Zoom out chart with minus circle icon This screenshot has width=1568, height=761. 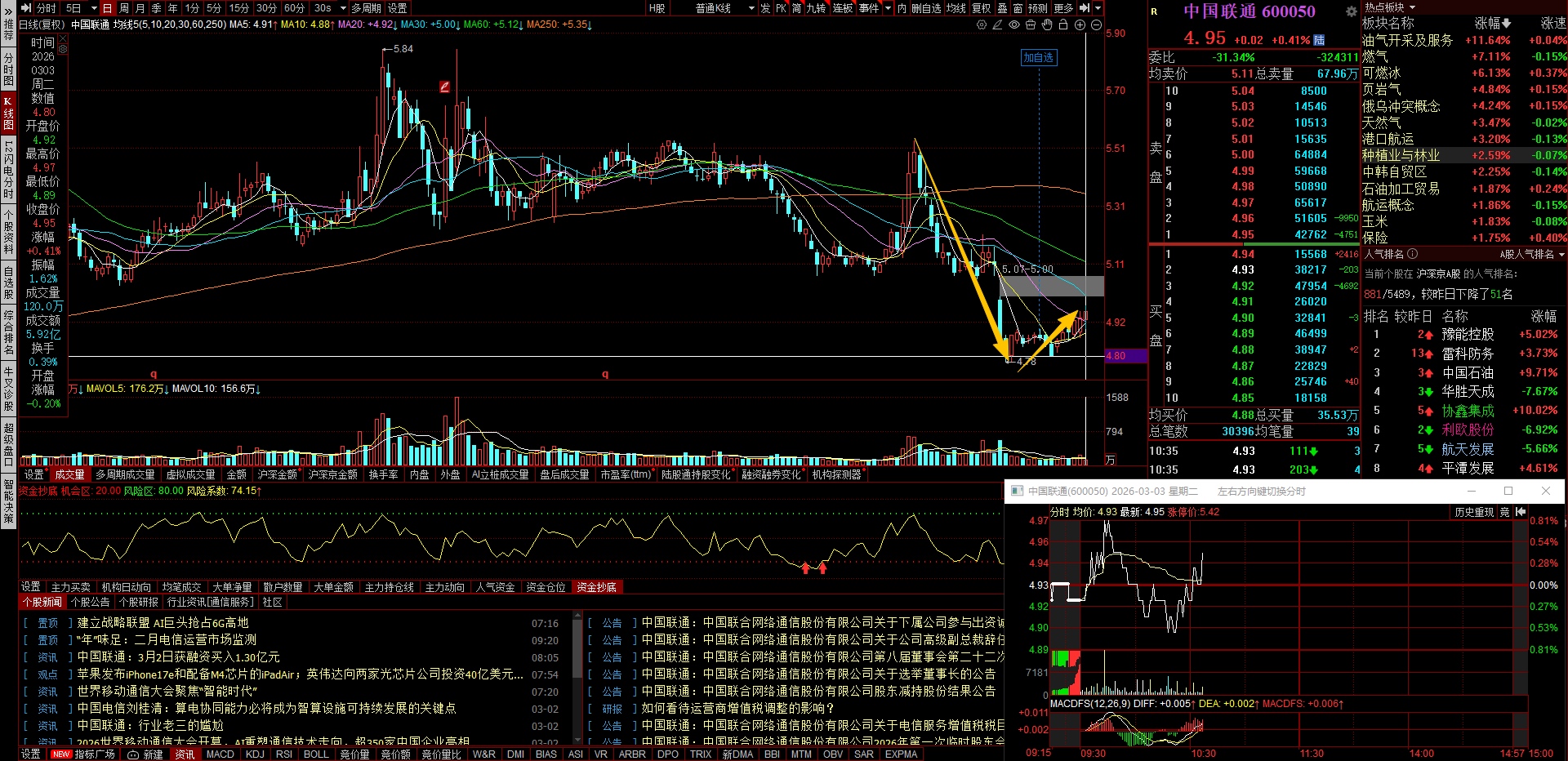coord(1096,25)
